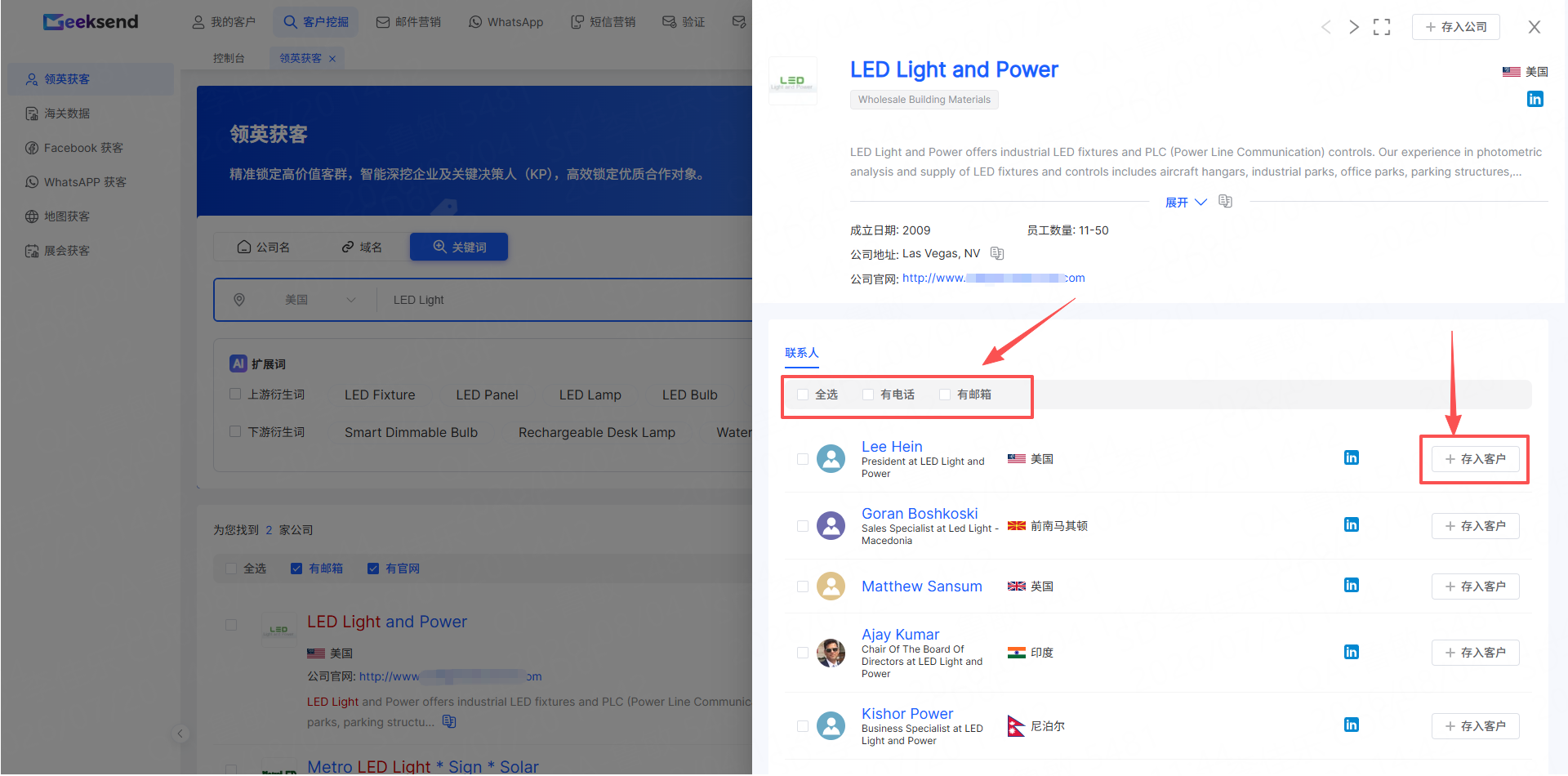Select Matthew Sansum's checkbox
The image size is (1568, 776).
803,586
